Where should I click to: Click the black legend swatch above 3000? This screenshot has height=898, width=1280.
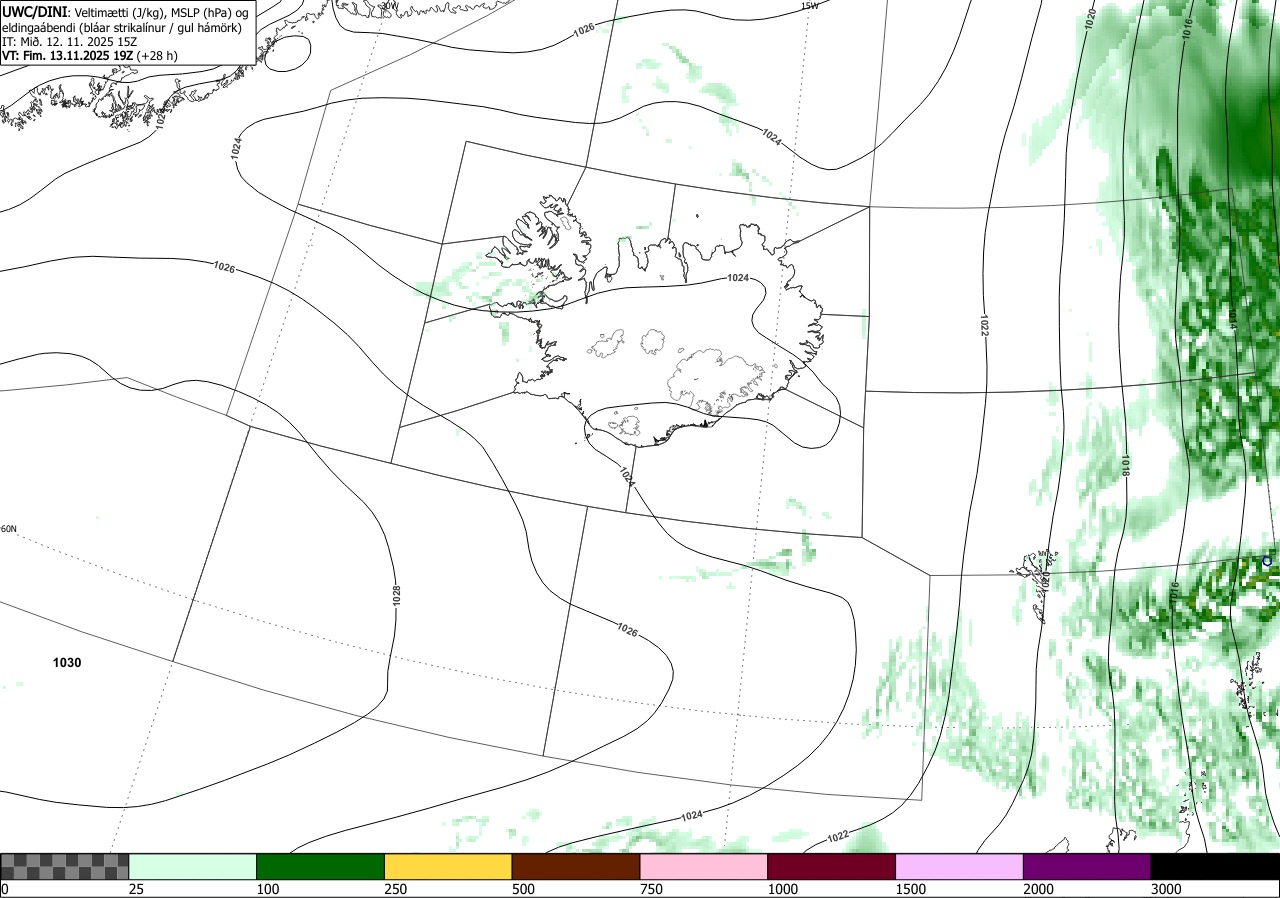click(x=1215, y=866)
